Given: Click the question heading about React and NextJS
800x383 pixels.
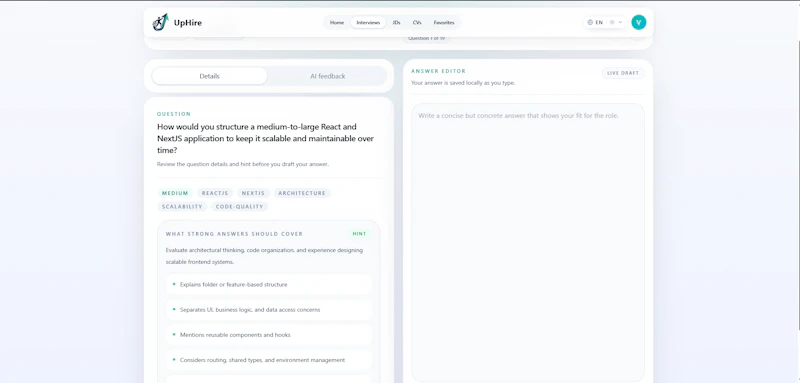Looking at the screenshot, I should pyautogui.click(x=265, y=139).
